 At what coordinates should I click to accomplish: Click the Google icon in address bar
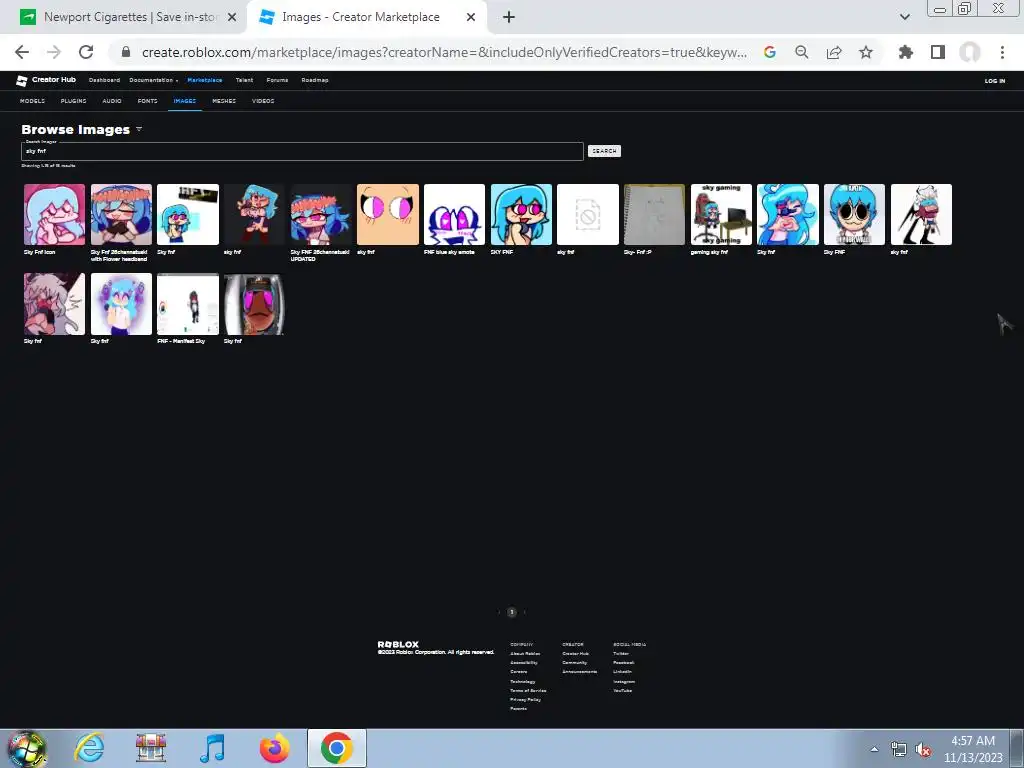click(770, 52)
